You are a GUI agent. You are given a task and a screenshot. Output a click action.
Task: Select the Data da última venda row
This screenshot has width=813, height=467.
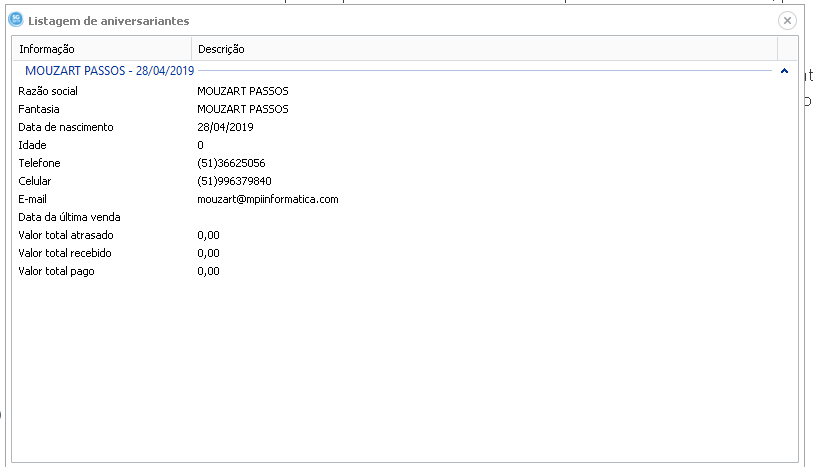[x=70, y=217]
